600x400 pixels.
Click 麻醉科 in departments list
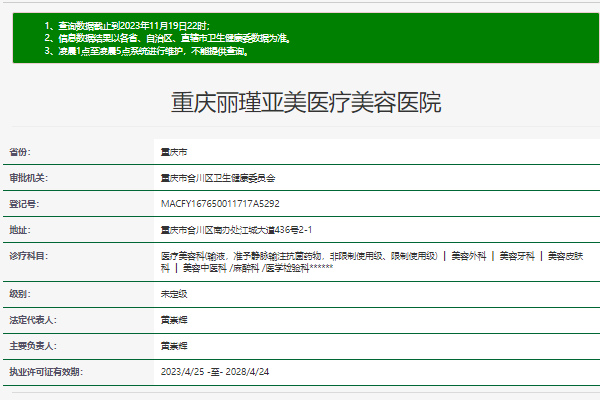(246, 268)
